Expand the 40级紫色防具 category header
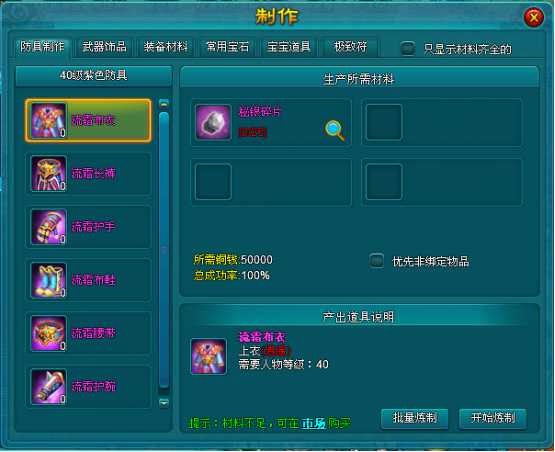The height and width of the screenshot is (452, 555). click(94, 75)
